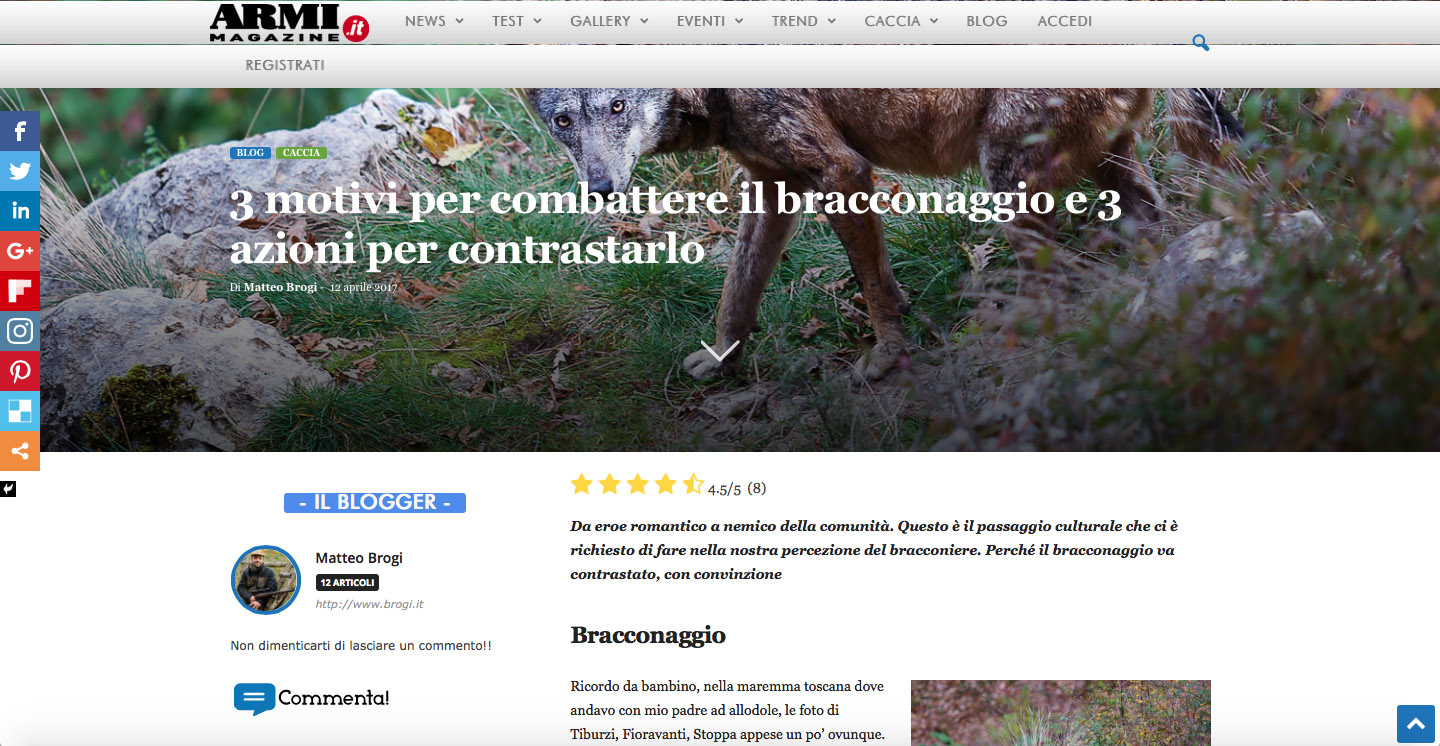Expand the NEWS dropdown menu
Viewport: 1440px width, 746px height.
434,21
